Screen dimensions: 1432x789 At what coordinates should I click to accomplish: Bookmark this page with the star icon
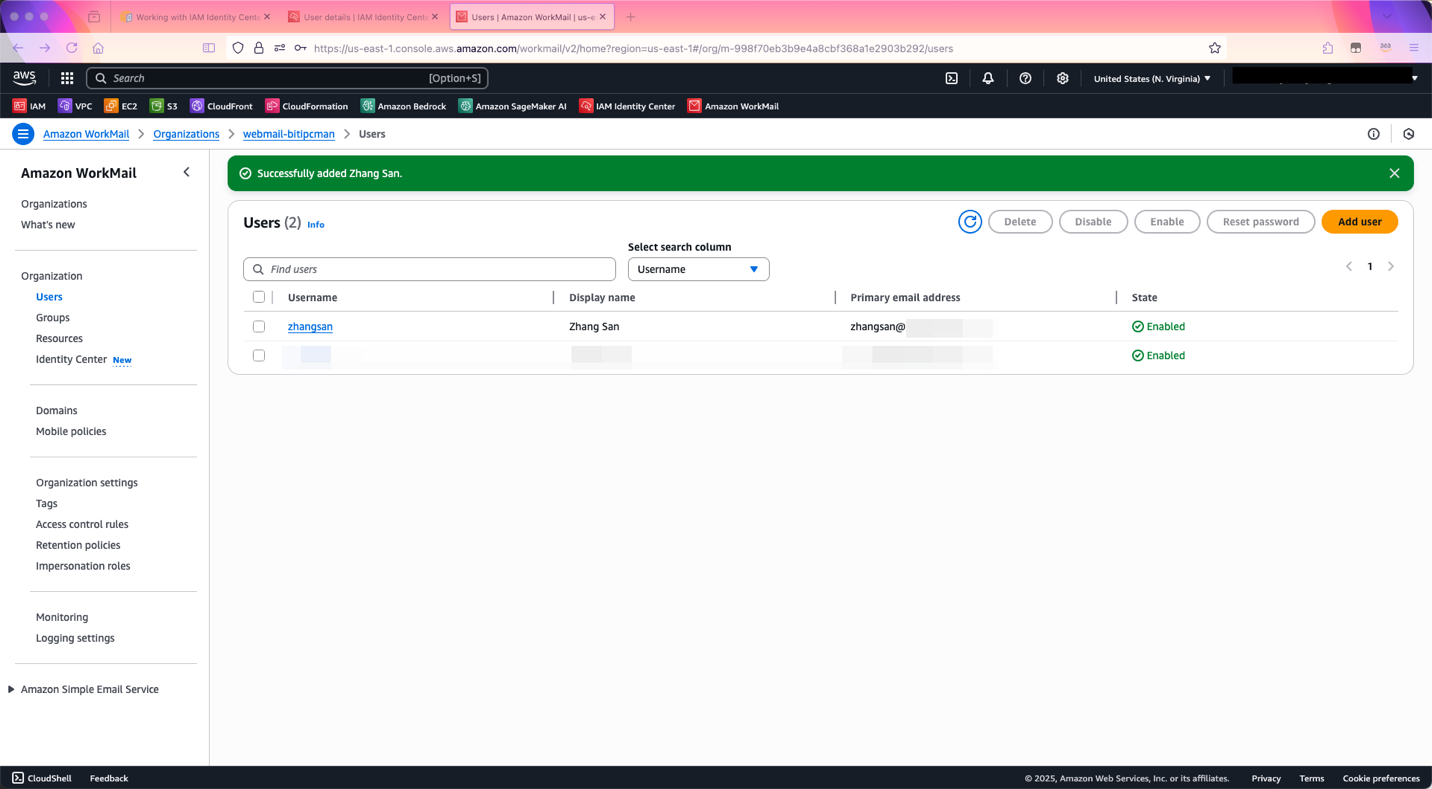1215,48
